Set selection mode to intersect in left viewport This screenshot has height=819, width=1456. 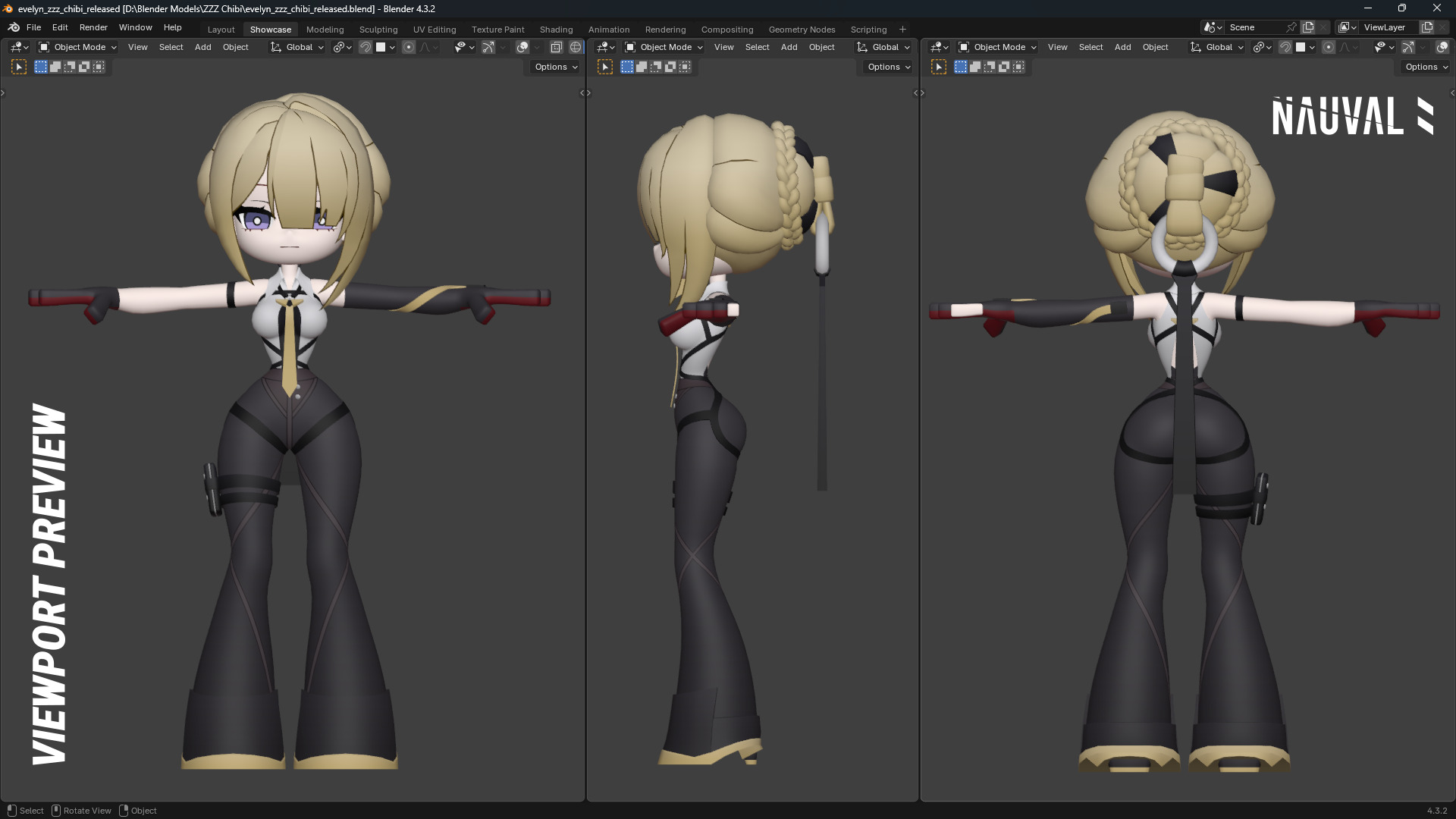pyautogui.click(x=99, y=67)
